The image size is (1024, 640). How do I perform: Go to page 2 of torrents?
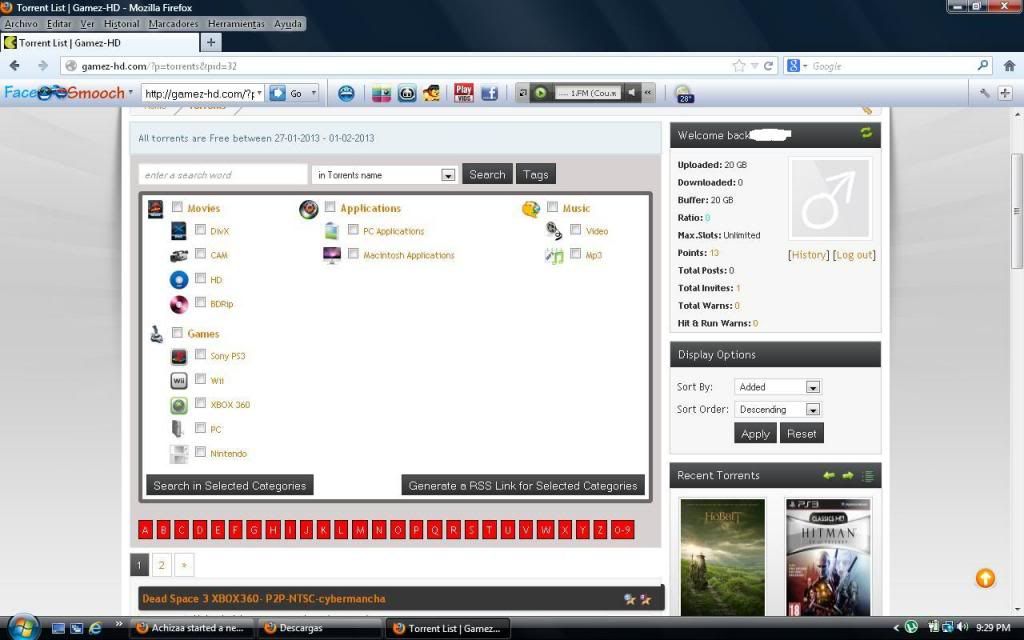coord(161,565)
